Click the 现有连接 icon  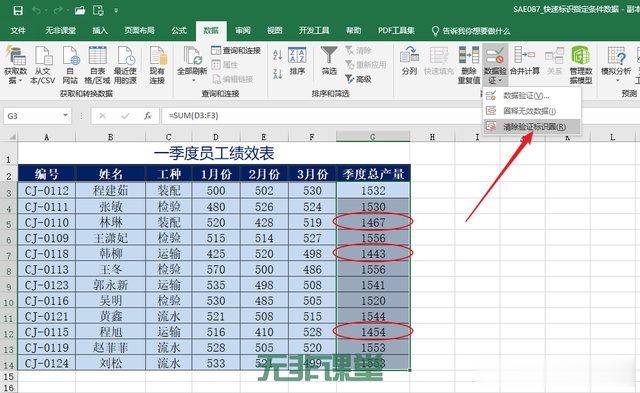(x=157, y=65)
